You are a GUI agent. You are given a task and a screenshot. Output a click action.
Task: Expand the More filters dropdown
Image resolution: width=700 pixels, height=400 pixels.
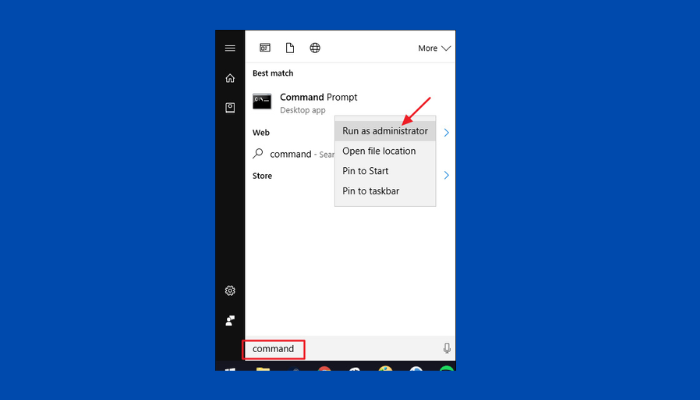434,48
